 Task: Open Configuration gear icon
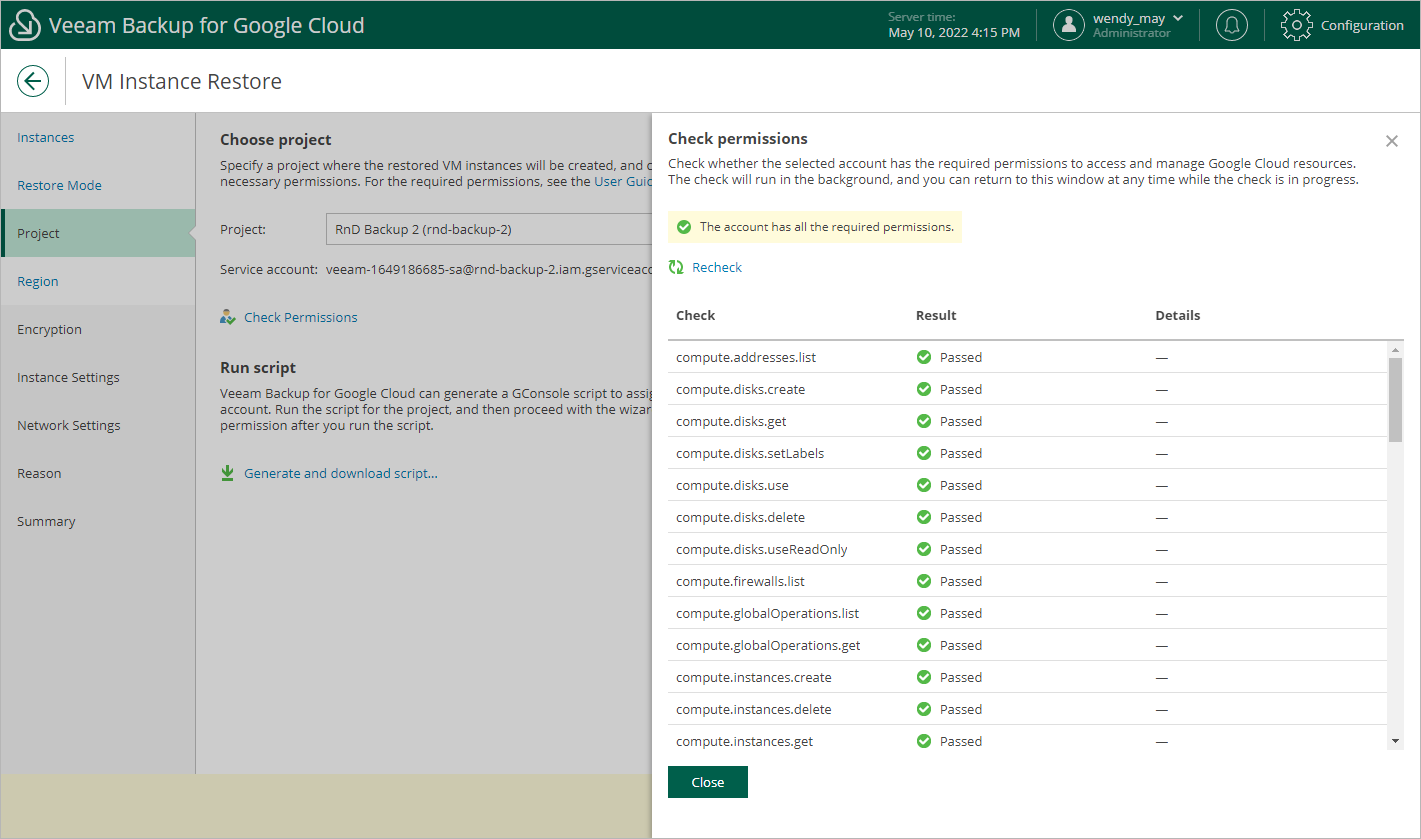click(x=1296, y=25)
